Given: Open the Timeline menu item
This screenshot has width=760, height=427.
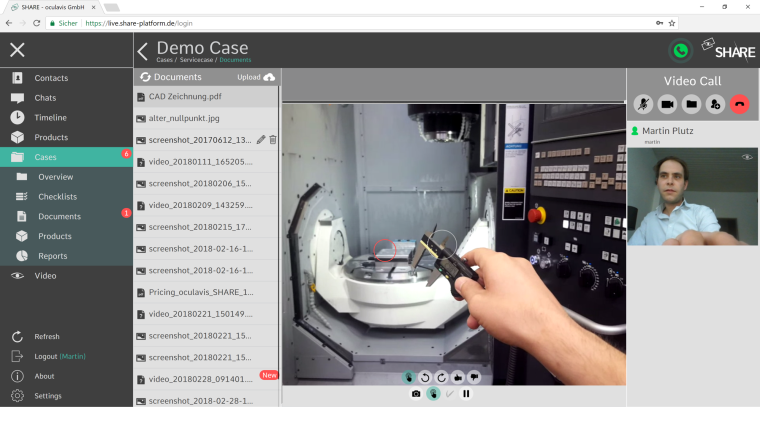Looking at the screenshot, I should point(50,118).
